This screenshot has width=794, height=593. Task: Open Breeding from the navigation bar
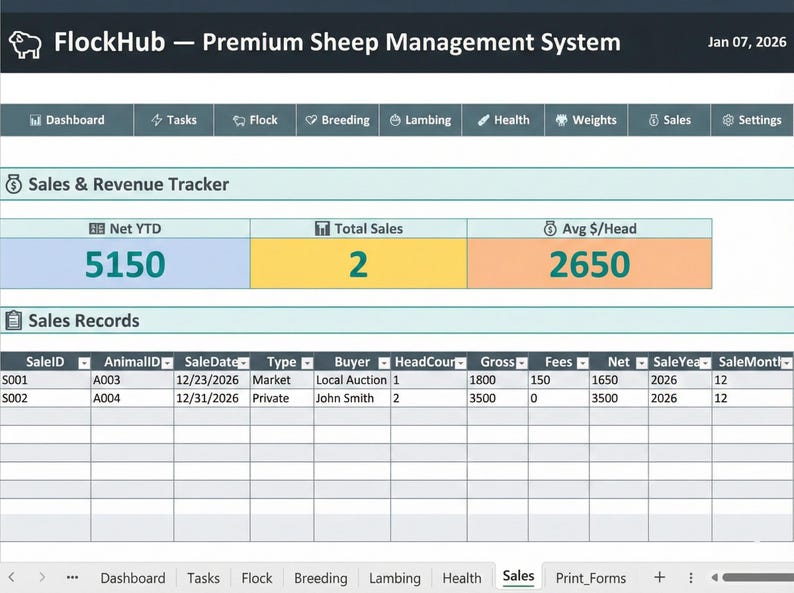[337, 120]
